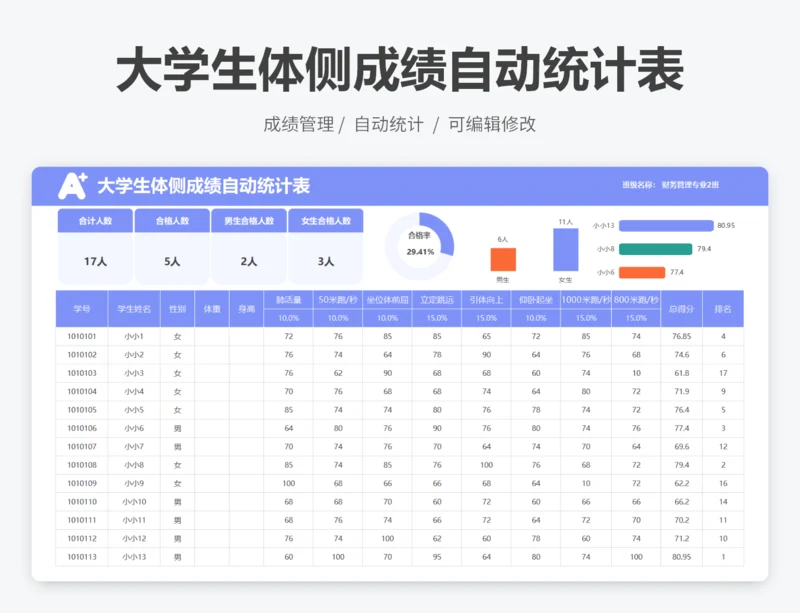Select the 合计人数 card header
This screenshot has height=613, width=800.
(x=95, y=220)
